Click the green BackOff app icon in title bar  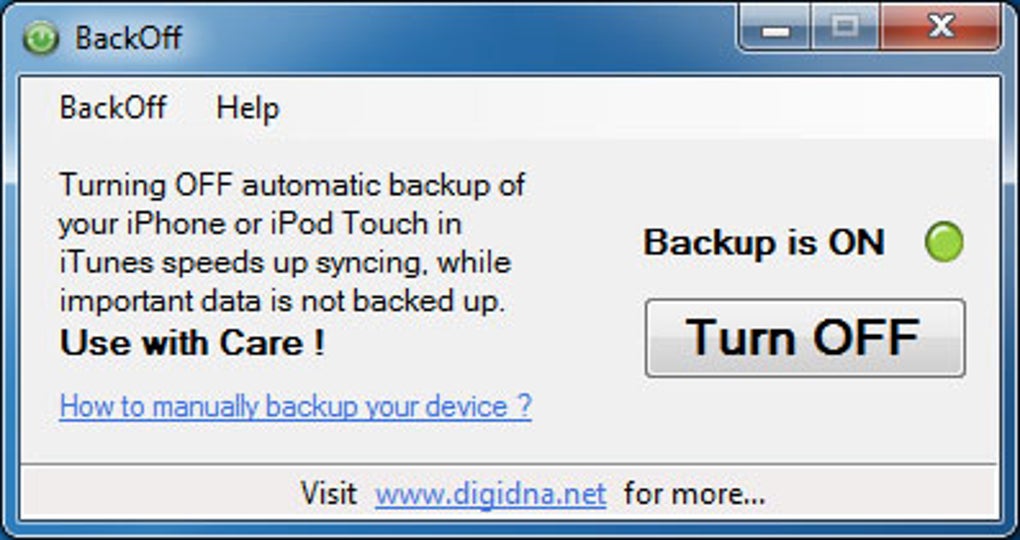point(40,38)
